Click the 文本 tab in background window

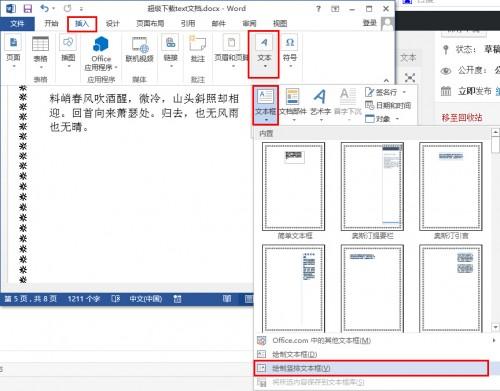click(x=408, y=58)
